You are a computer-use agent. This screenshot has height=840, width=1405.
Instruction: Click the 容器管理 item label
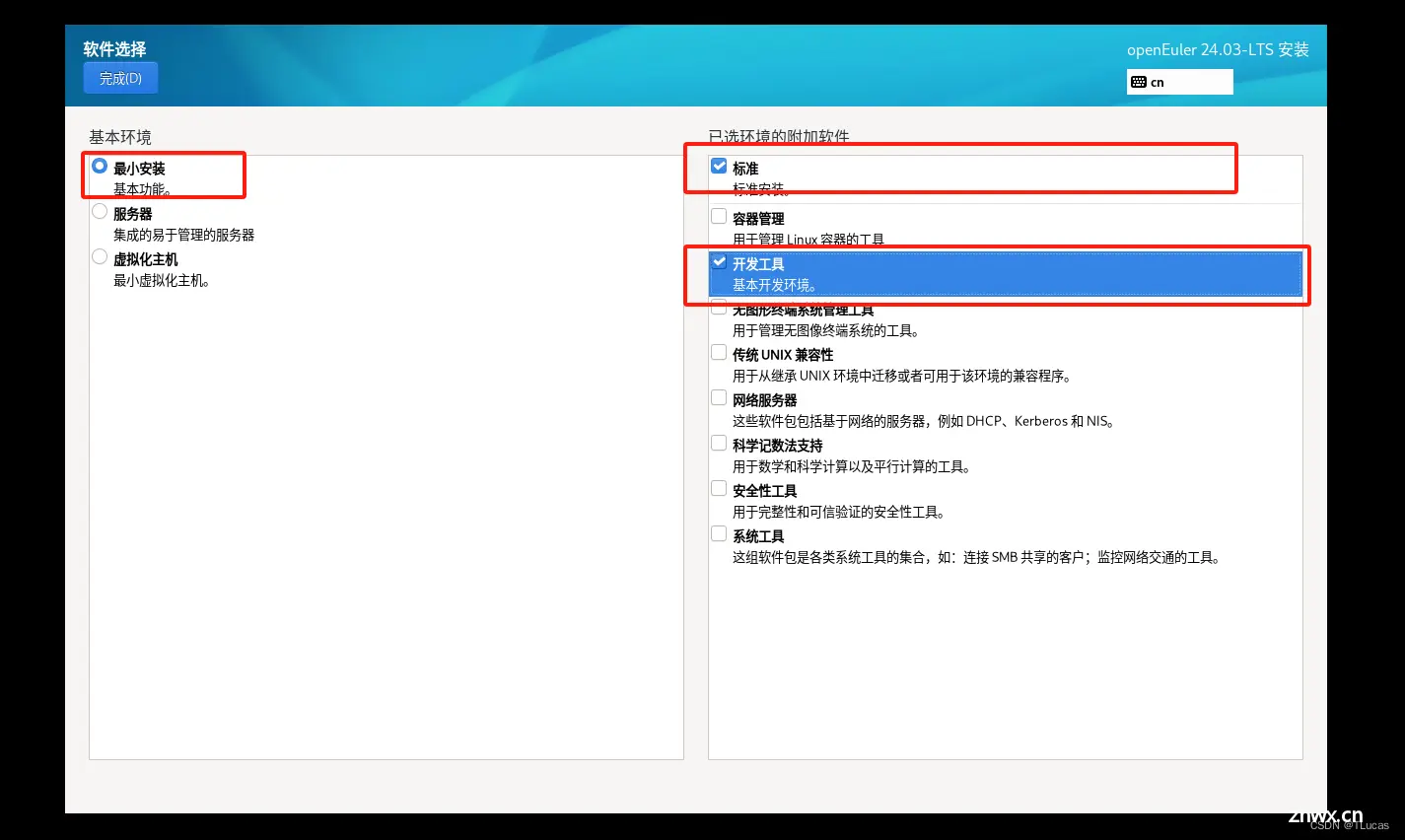(758, 219)
